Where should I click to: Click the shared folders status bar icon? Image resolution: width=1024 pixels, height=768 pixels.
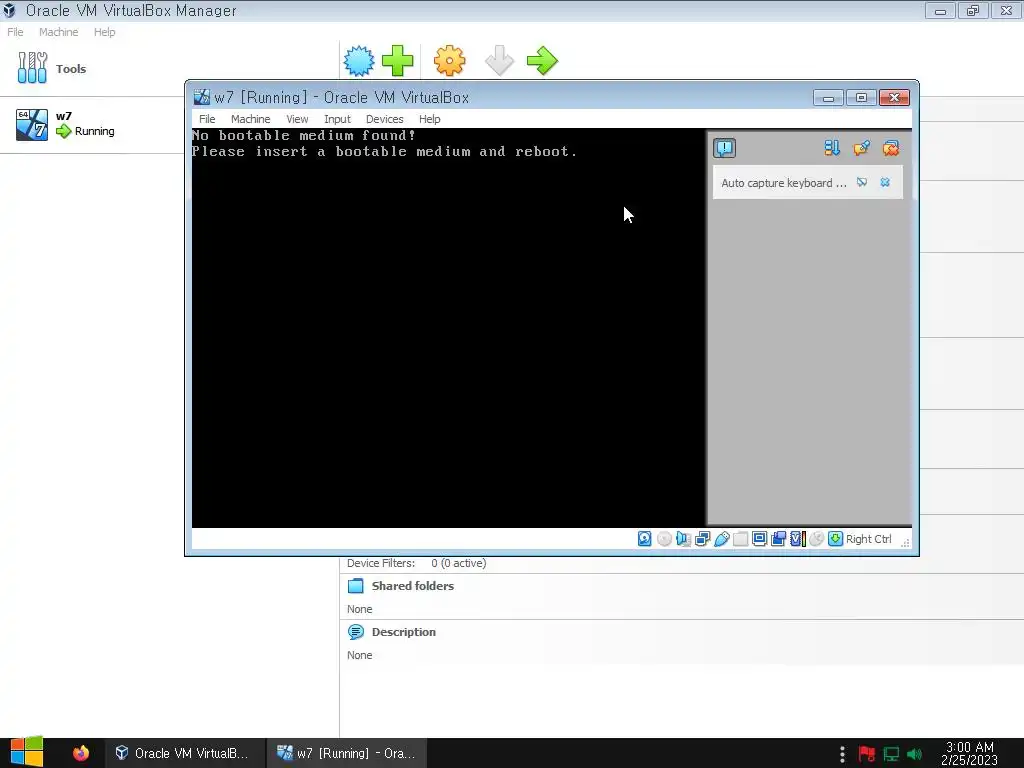click(741, 539)
